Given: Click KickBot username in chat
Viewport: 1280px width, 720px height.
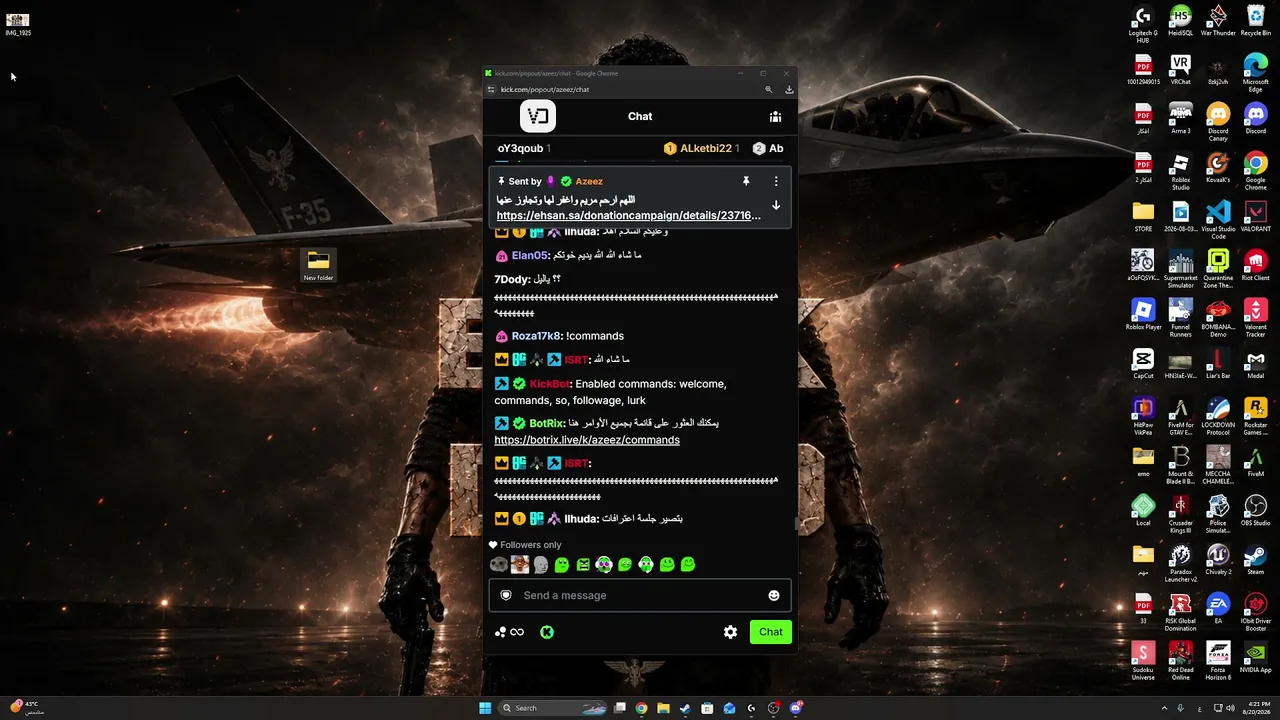Looking at the screenshot, I should [550, 384].
